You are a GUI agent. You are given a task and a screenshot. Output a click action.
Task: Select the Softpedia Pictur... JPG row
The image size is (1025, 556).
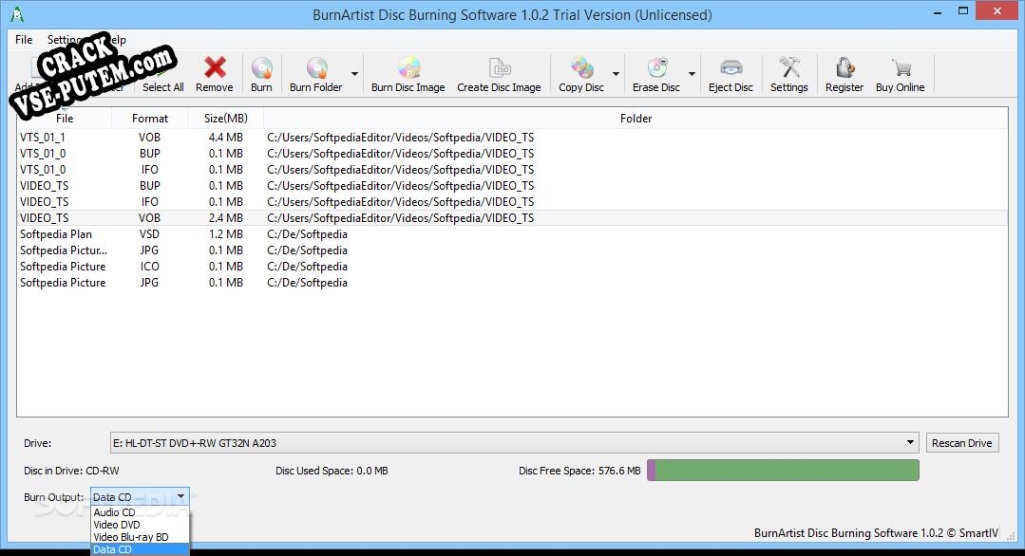(x=512, y=250)
